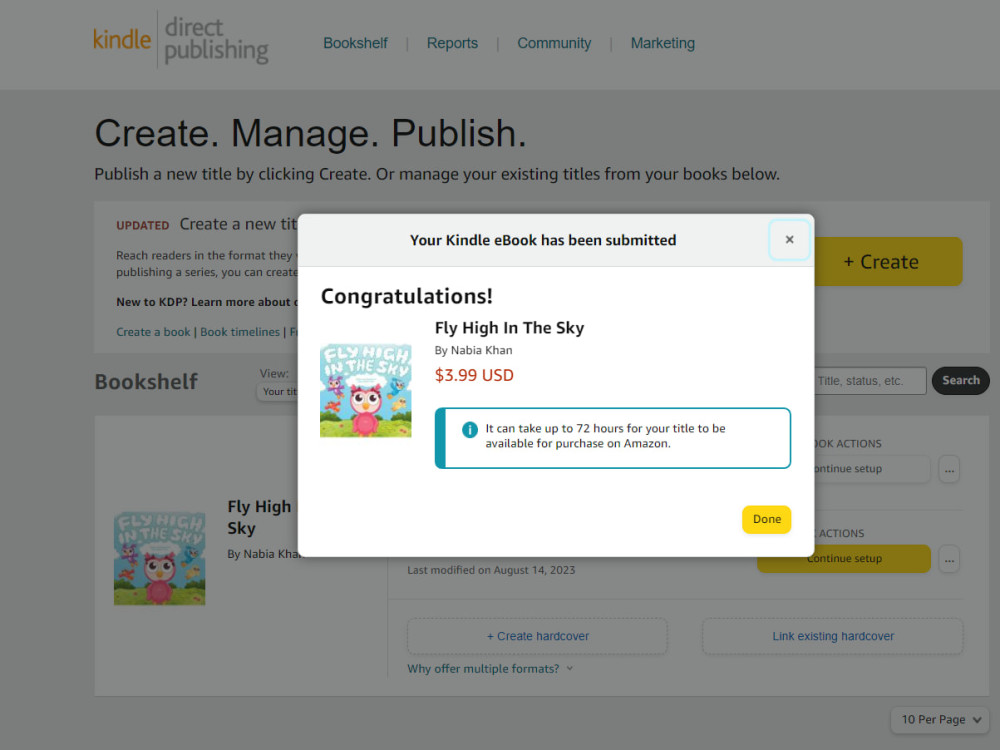Open the 10 Per Page dropdown

[940, 720]
